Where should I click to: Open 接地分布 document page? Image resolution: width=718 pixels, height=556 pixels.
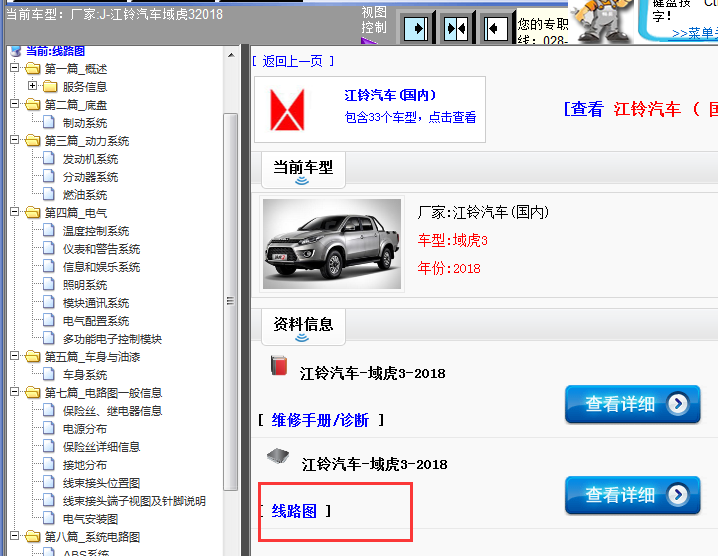tap(85, 465)
